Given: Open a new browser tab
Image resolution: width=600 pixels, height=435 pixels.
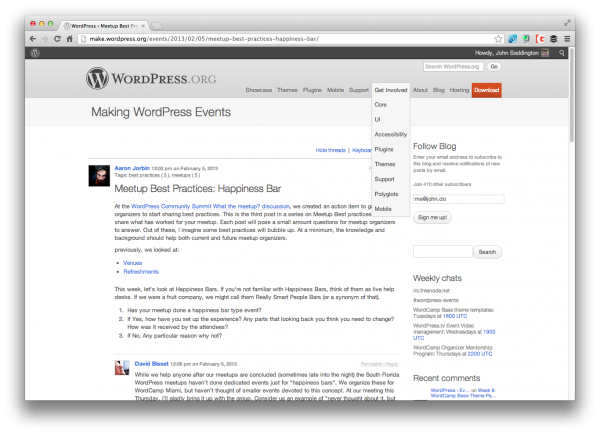Looking at the screenshot, I should [x=156, y=26].
